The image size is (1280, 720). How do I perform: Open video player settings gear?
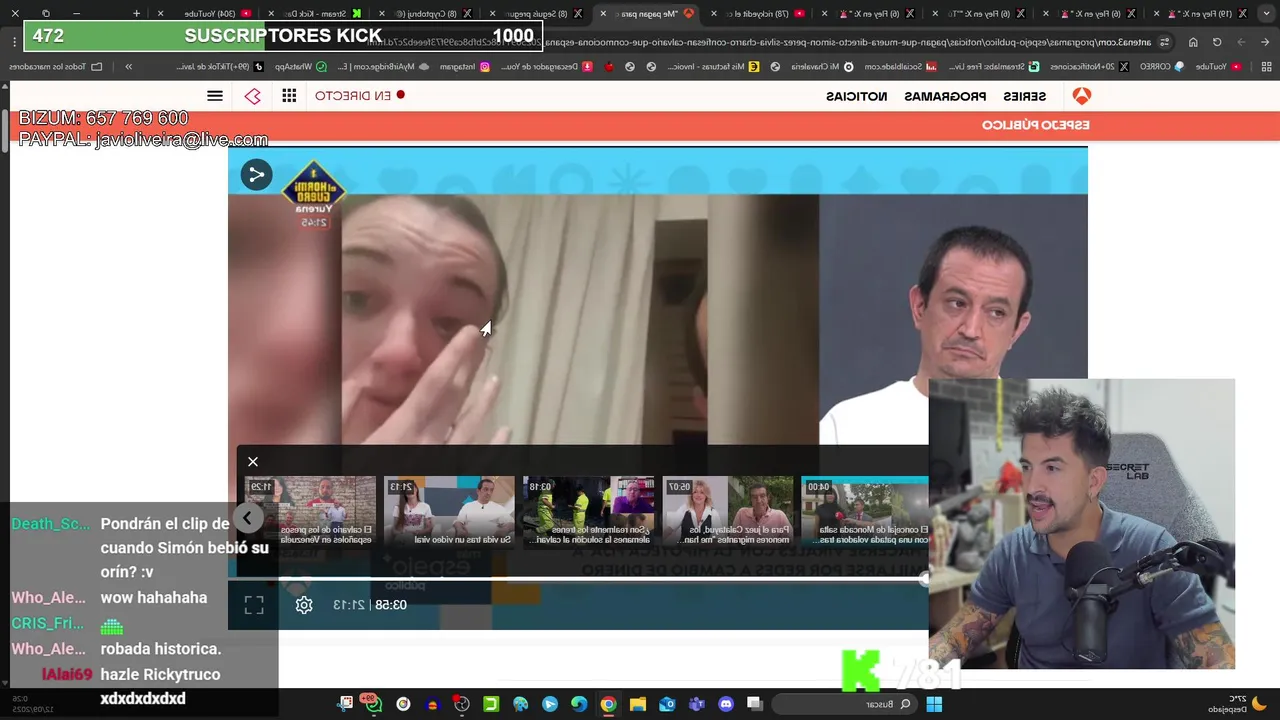pyautogui.click(x=304, y=605)
